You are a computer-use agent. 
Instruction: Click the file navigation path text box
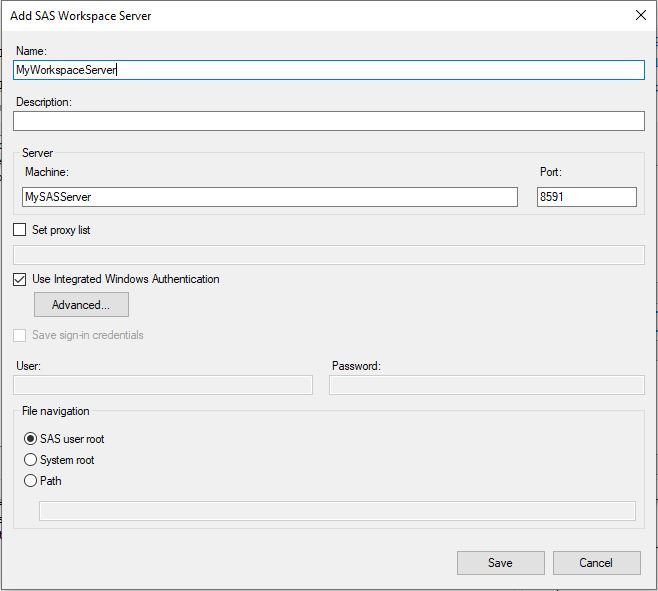click(x=336, y=511)
